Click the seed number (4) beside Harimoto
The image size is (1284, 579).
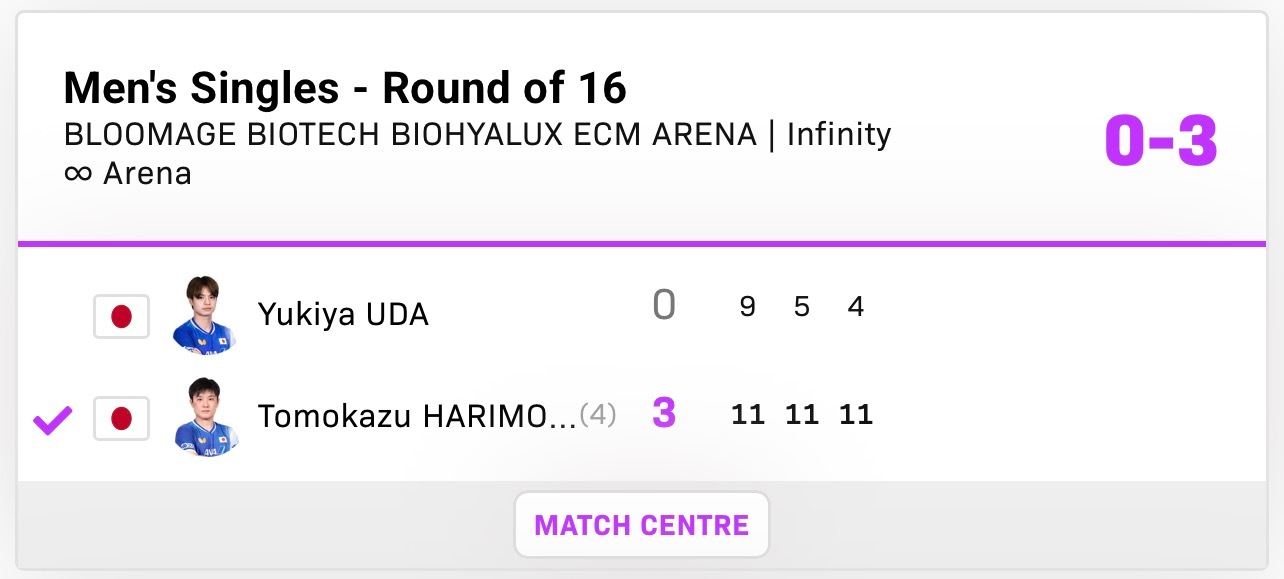(598, 415)
